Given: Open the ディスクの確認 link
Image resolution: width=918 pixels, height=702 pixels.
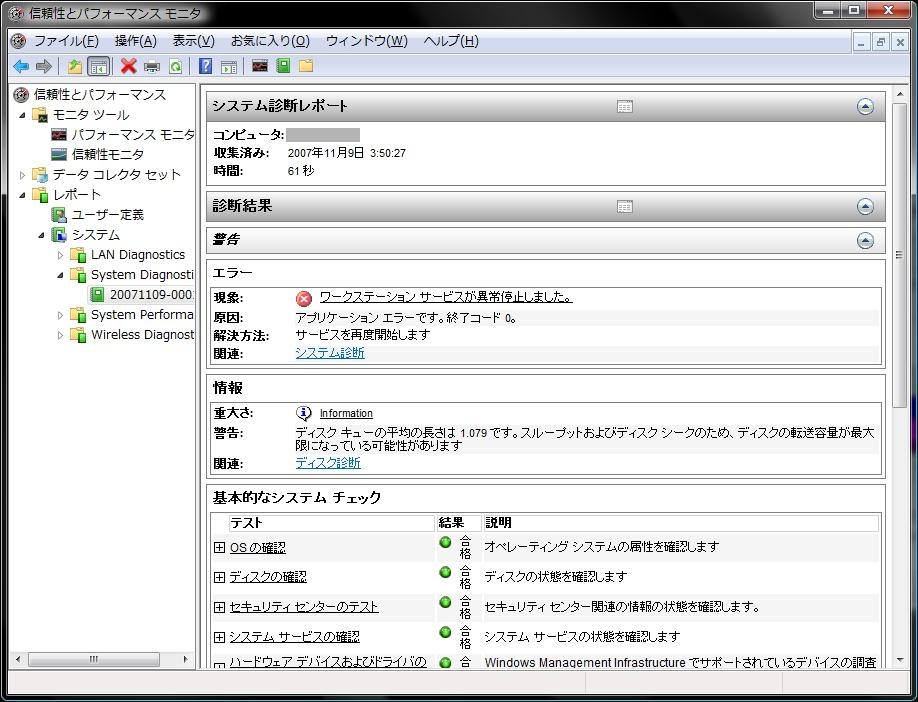Looking at the screenshot, I should coord(268,577).
